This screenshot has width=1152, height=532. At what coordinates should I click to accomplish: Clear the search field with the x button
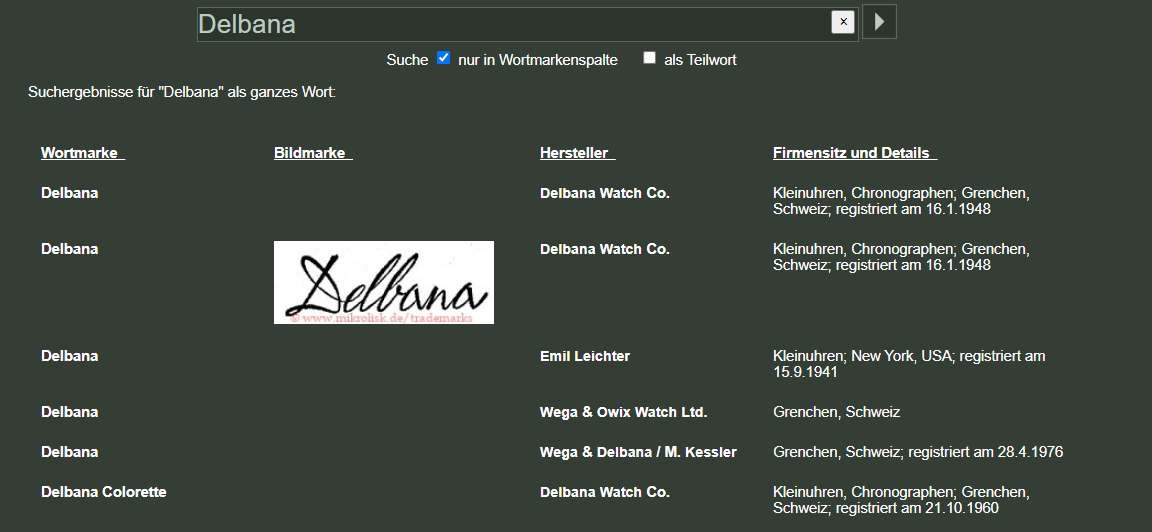point(843,22)
